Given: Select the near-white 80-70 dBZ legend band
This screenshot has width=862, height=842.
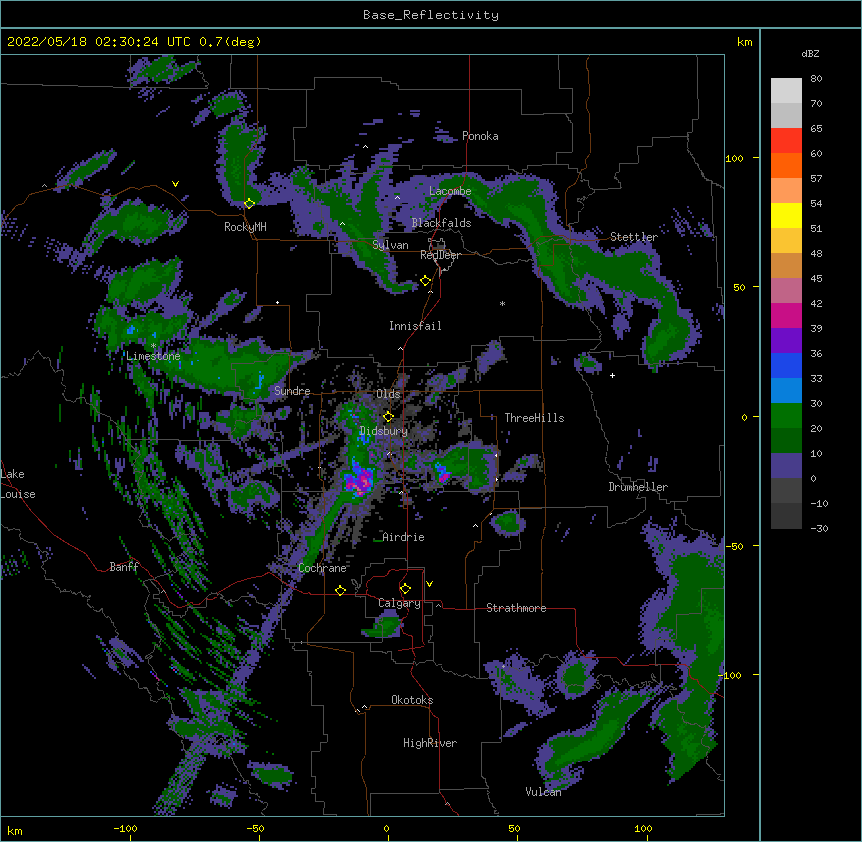Looking at the screenshot, I should (x=786, y=91).
